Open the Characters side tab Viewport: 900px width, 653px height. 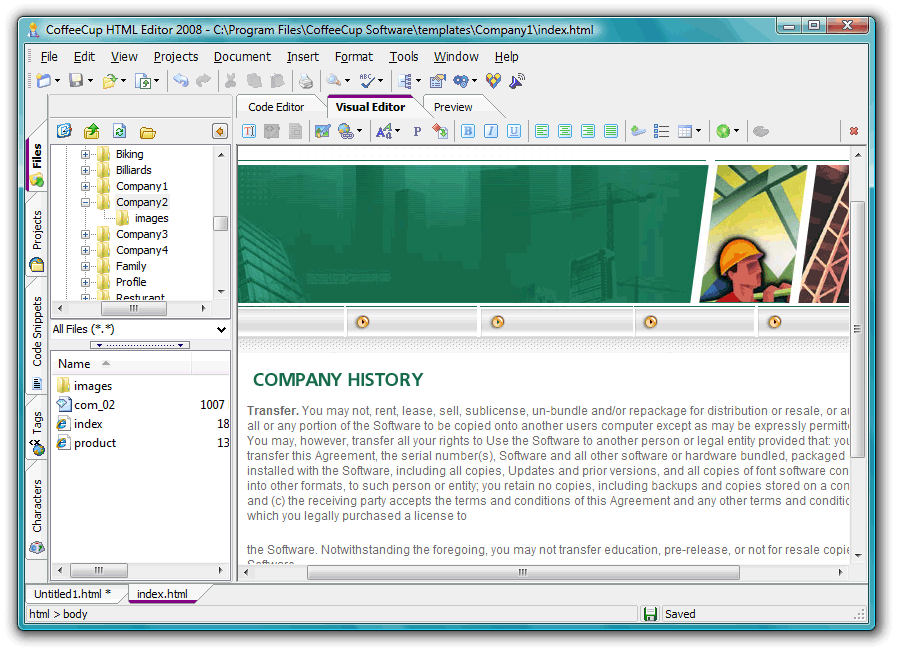pos(37,516)
